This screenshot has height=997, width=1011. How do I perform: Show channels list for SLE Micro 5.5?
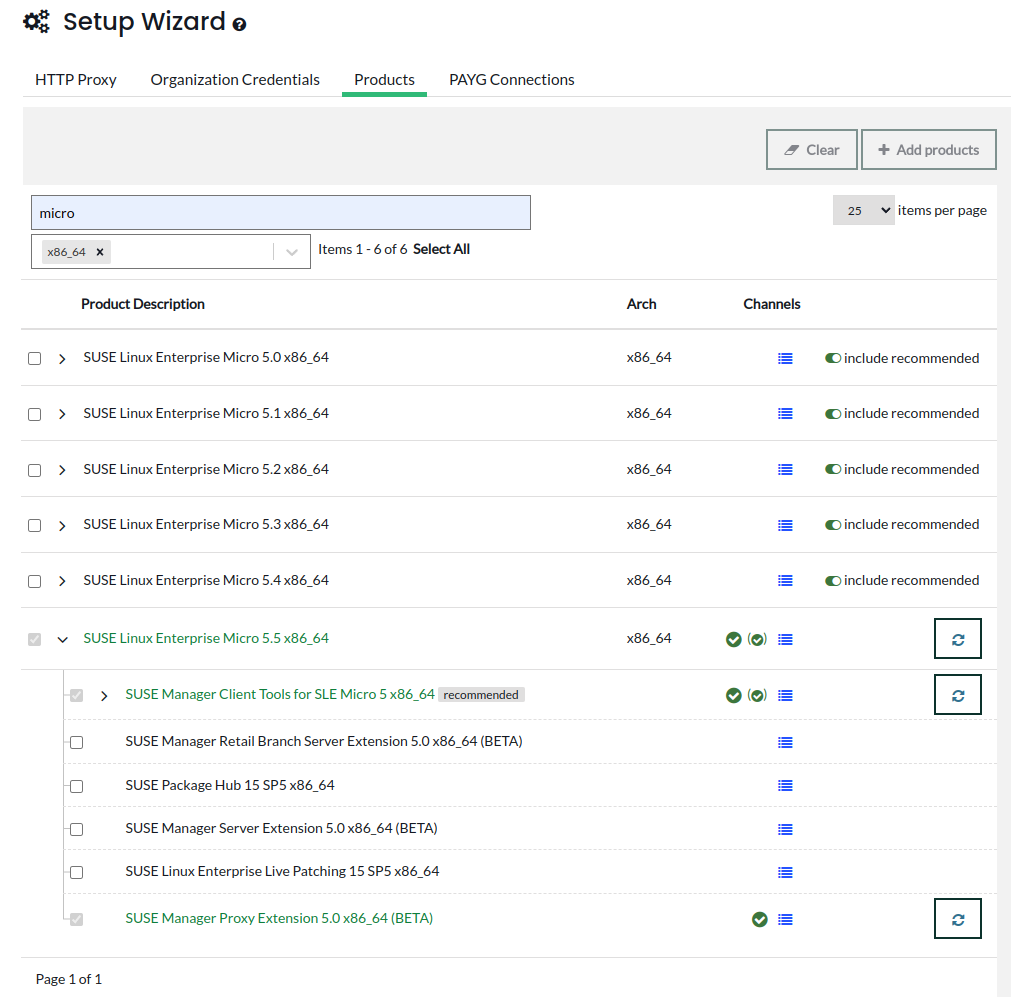coord(785,640)
